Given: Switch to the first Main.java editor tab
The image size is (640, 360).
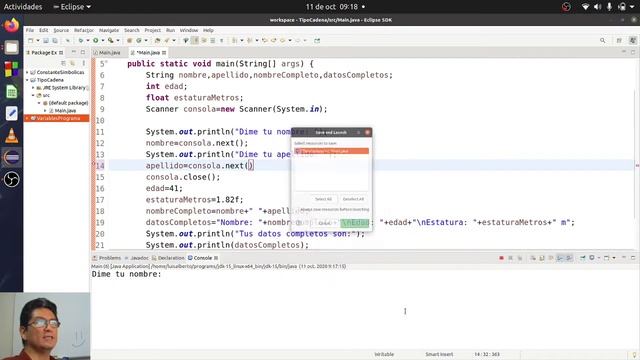Looking at the screenshot, I should 107,53.
